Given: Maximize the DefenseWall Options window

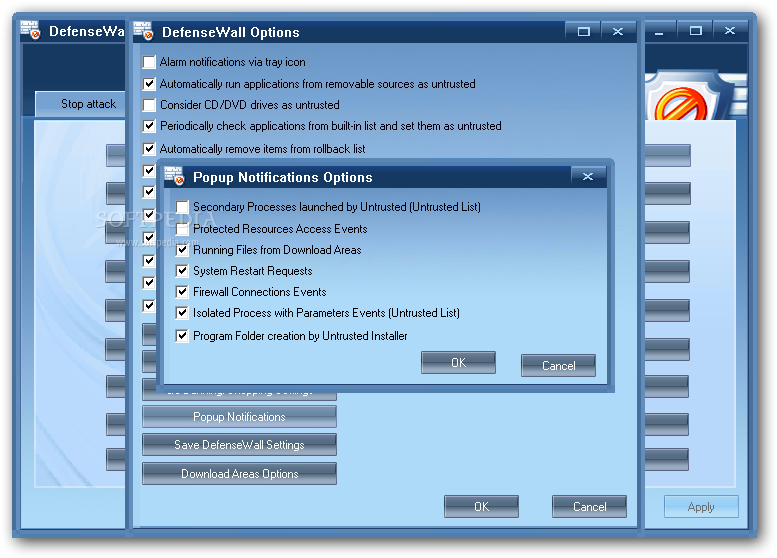Looking at the screenshot, I should click(x=584, y=32).
